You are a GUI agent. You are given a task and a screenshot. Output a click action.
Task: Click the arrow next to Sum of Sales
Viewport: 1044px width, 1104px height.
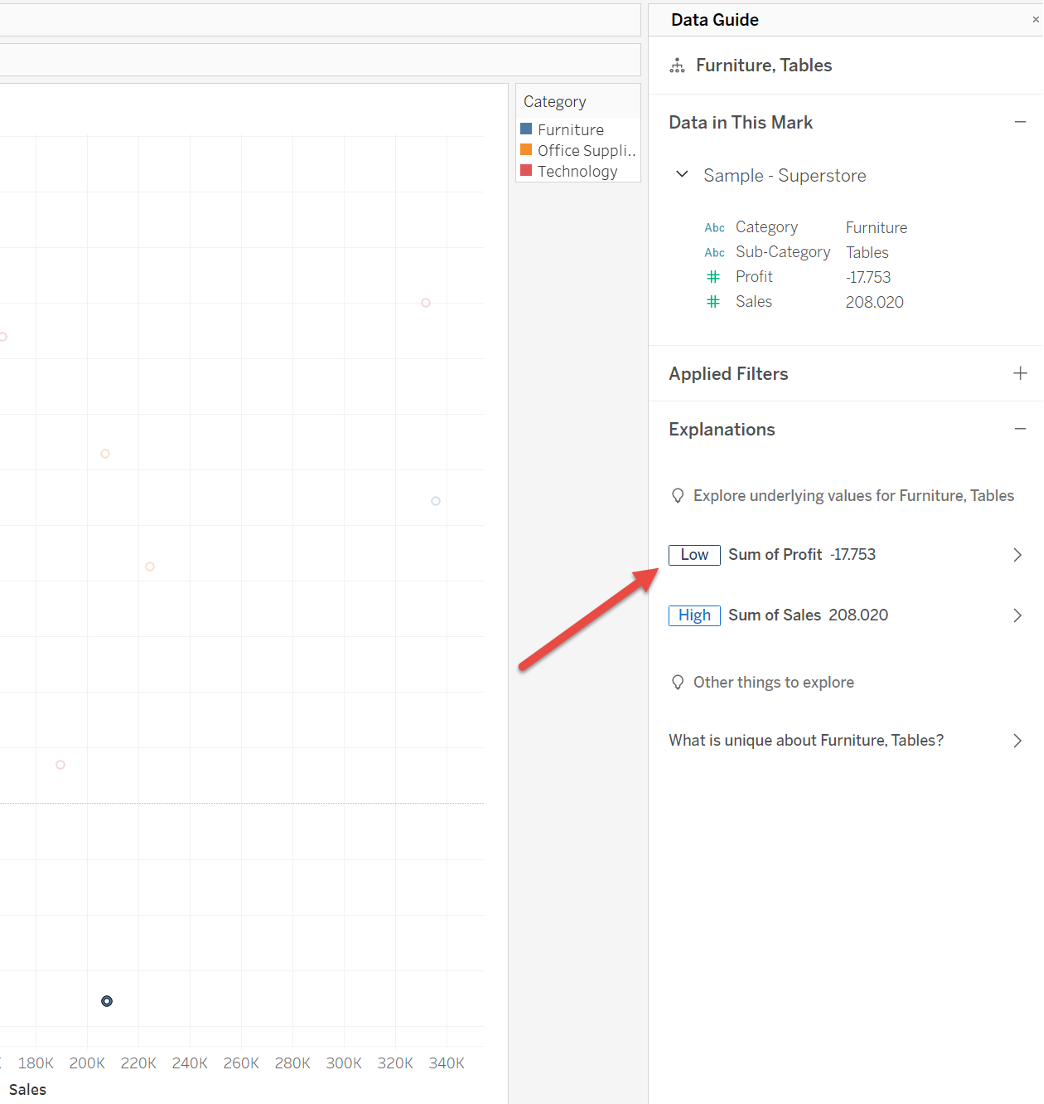coord(1017,615)
